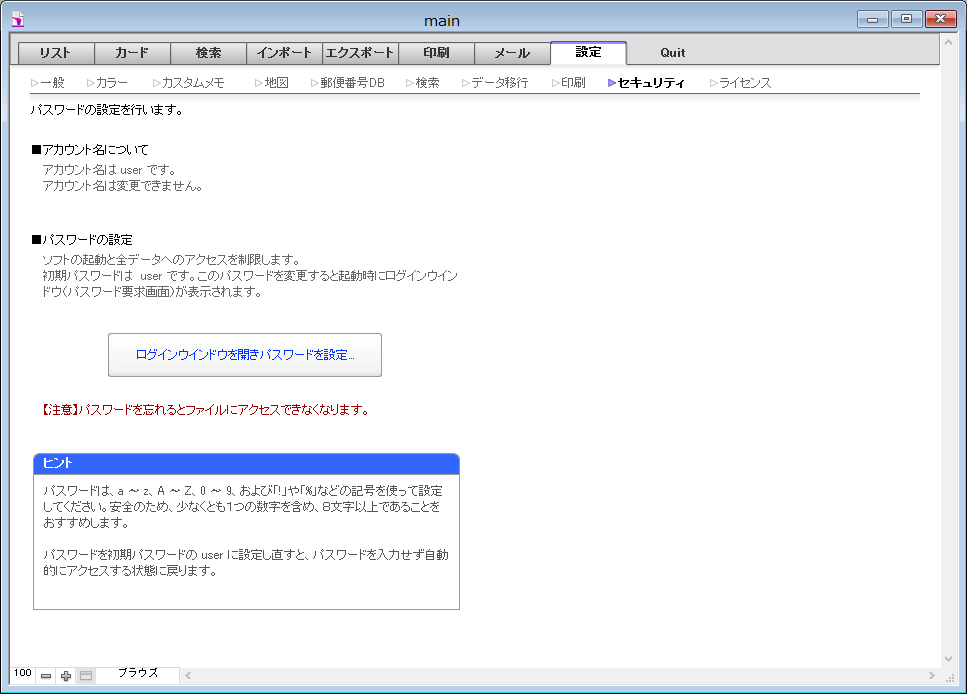Click ログインウインドウを開きパスワードを設定 button
The width and height of the screenshot is (967, 694).
coord(245,355)
